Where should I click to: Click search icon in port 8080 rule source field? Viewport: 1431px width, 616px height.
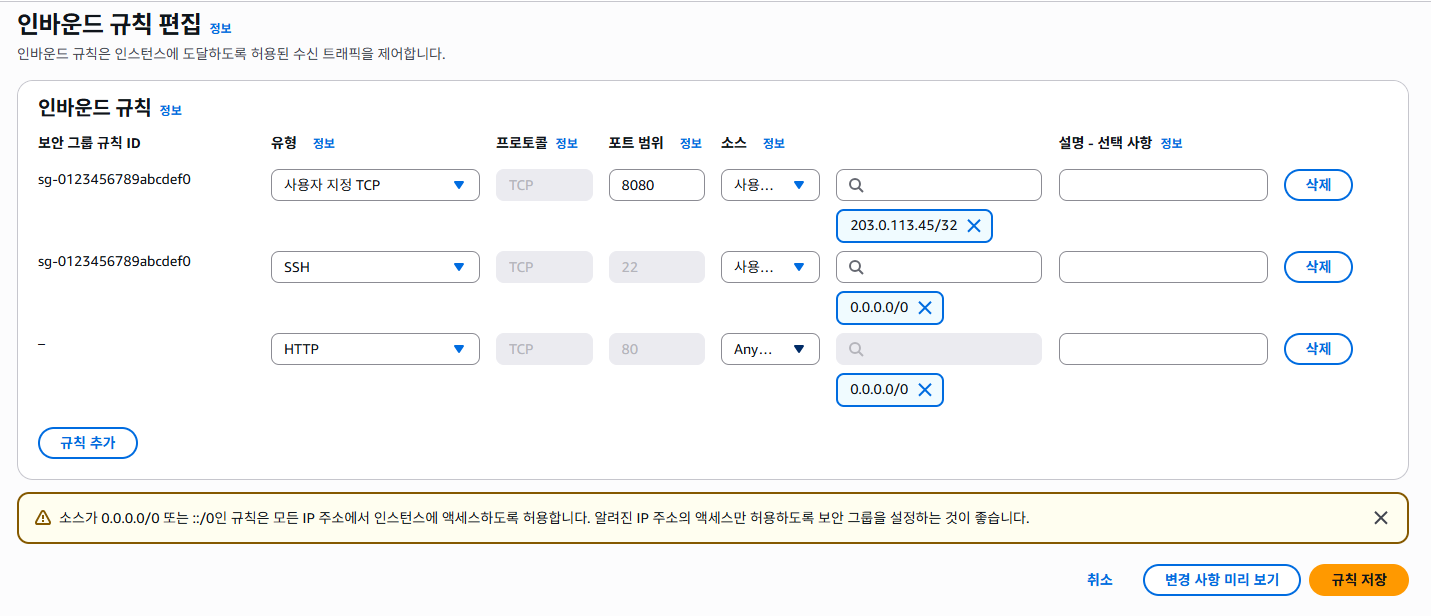pos(857,185)
